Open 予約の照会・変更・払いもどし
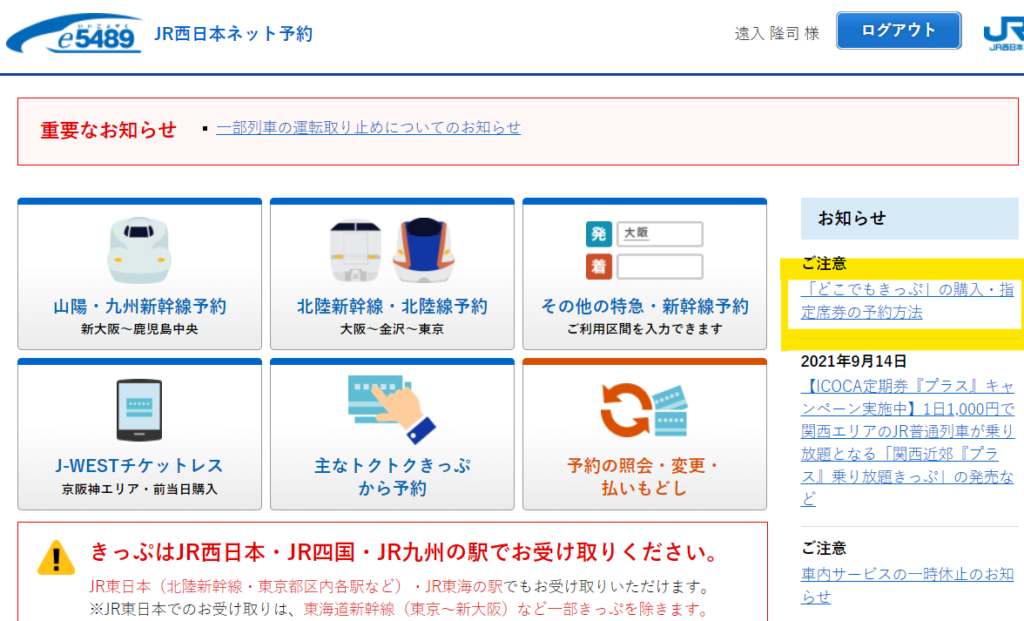 click(x=645, y=434)
